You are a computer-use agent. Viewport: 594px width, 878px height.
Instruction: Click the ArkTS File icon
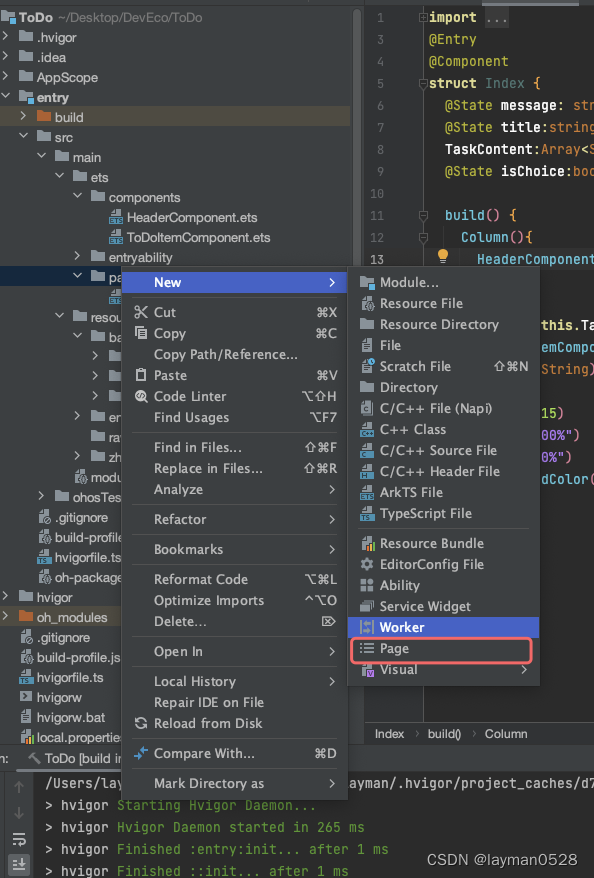tap(367, 492)
